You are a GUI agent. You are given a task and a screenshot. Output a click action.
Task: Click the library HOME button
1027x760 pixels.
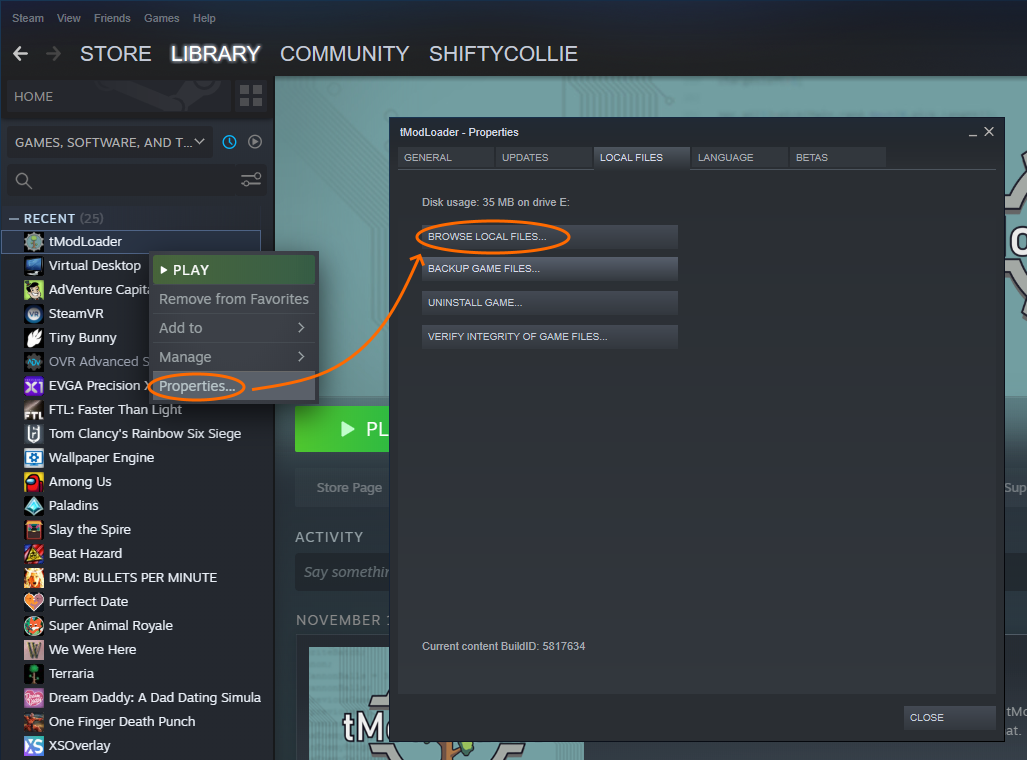119,96
